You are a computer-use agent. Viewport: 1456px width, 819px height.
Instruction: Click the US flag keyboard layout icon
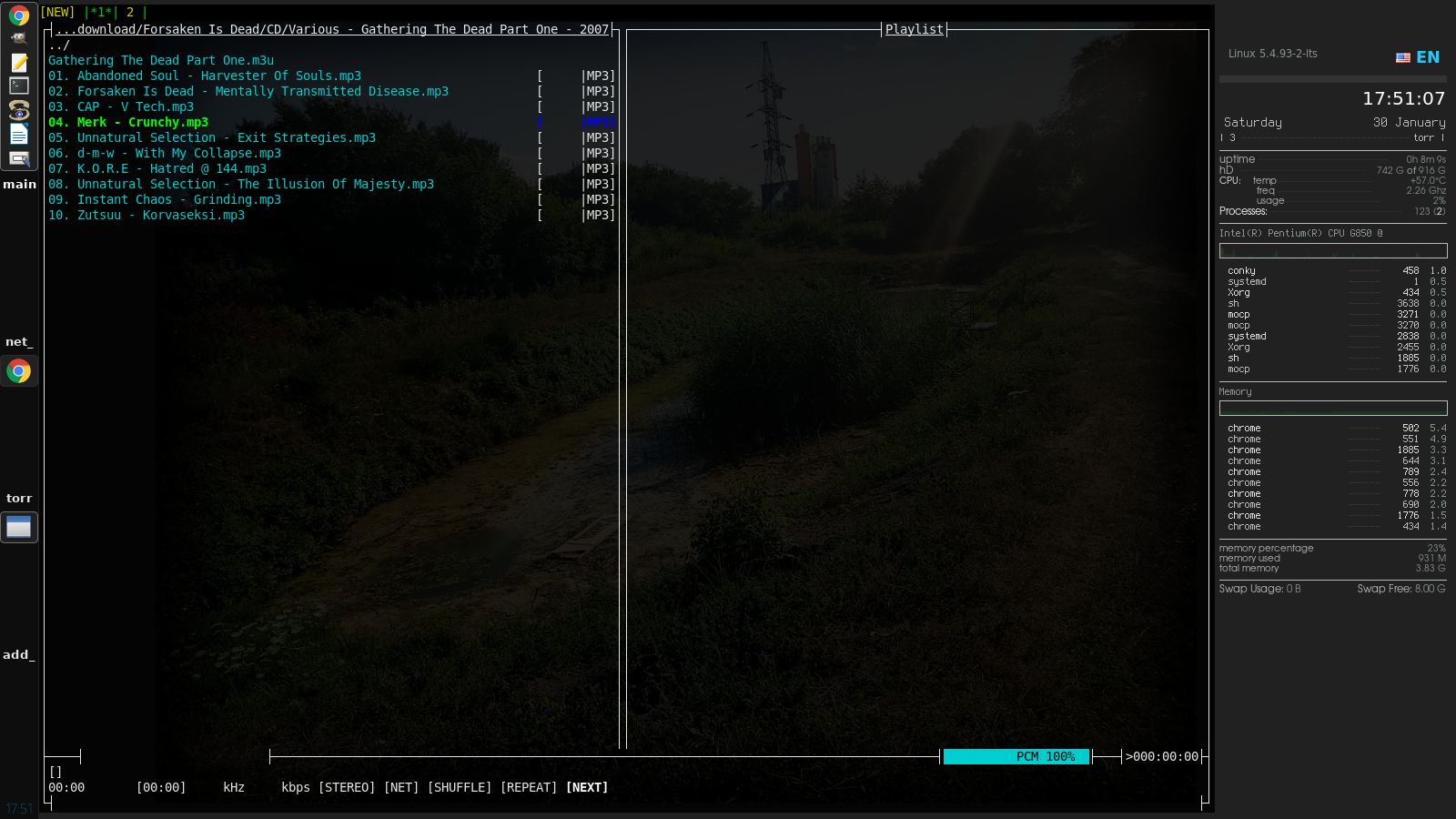tap(1402, 57)
